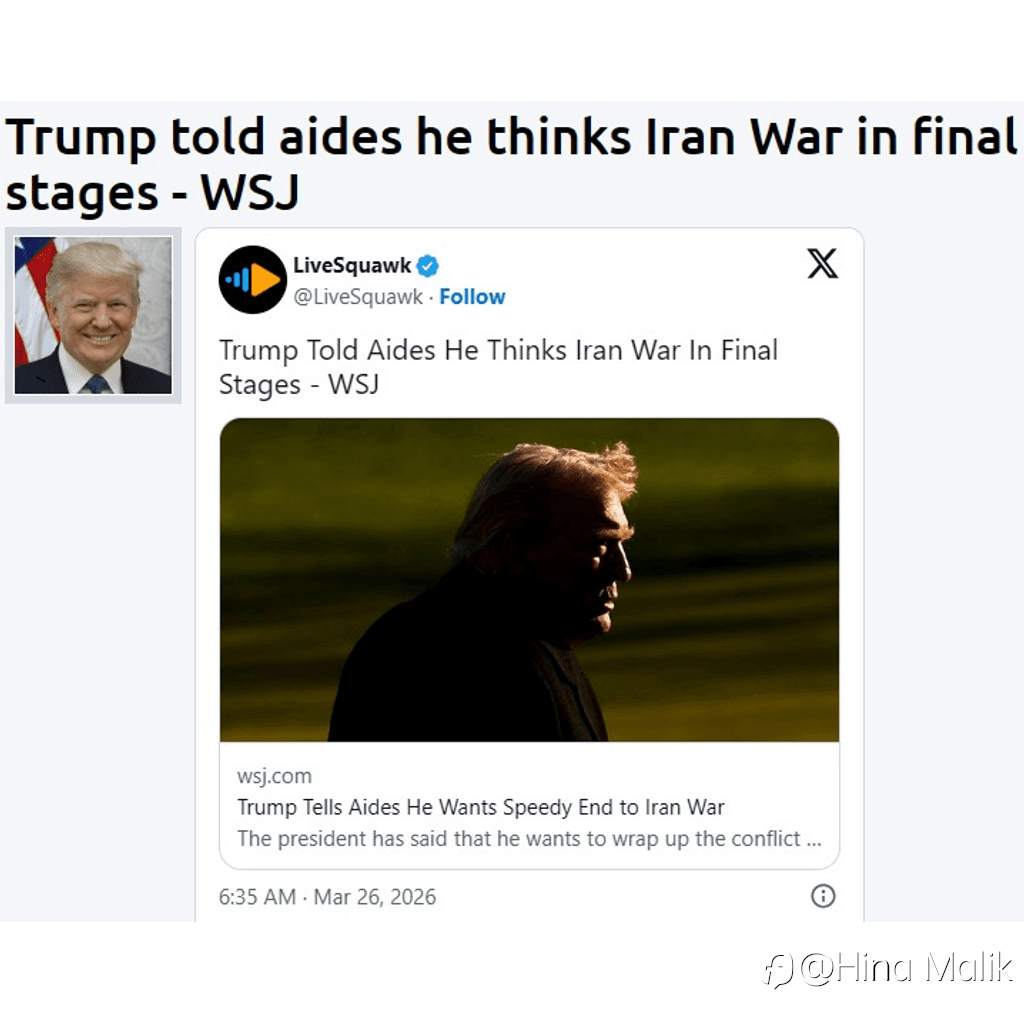
Task: Click the Follow link beside @LiveSquawk
Action: click(472, 296)
